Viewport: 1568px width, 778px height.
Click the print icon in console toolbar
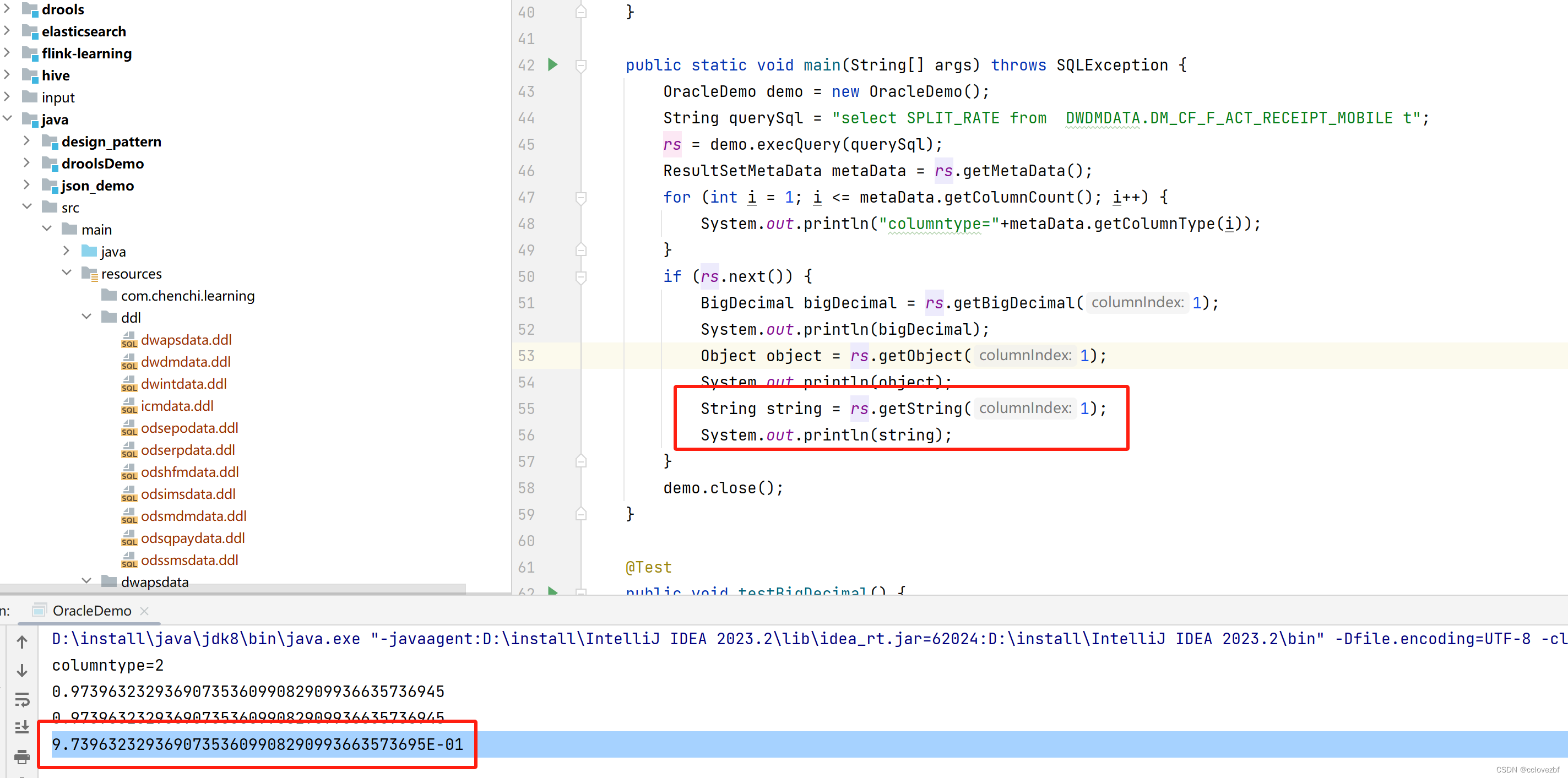tap(22, 757)
